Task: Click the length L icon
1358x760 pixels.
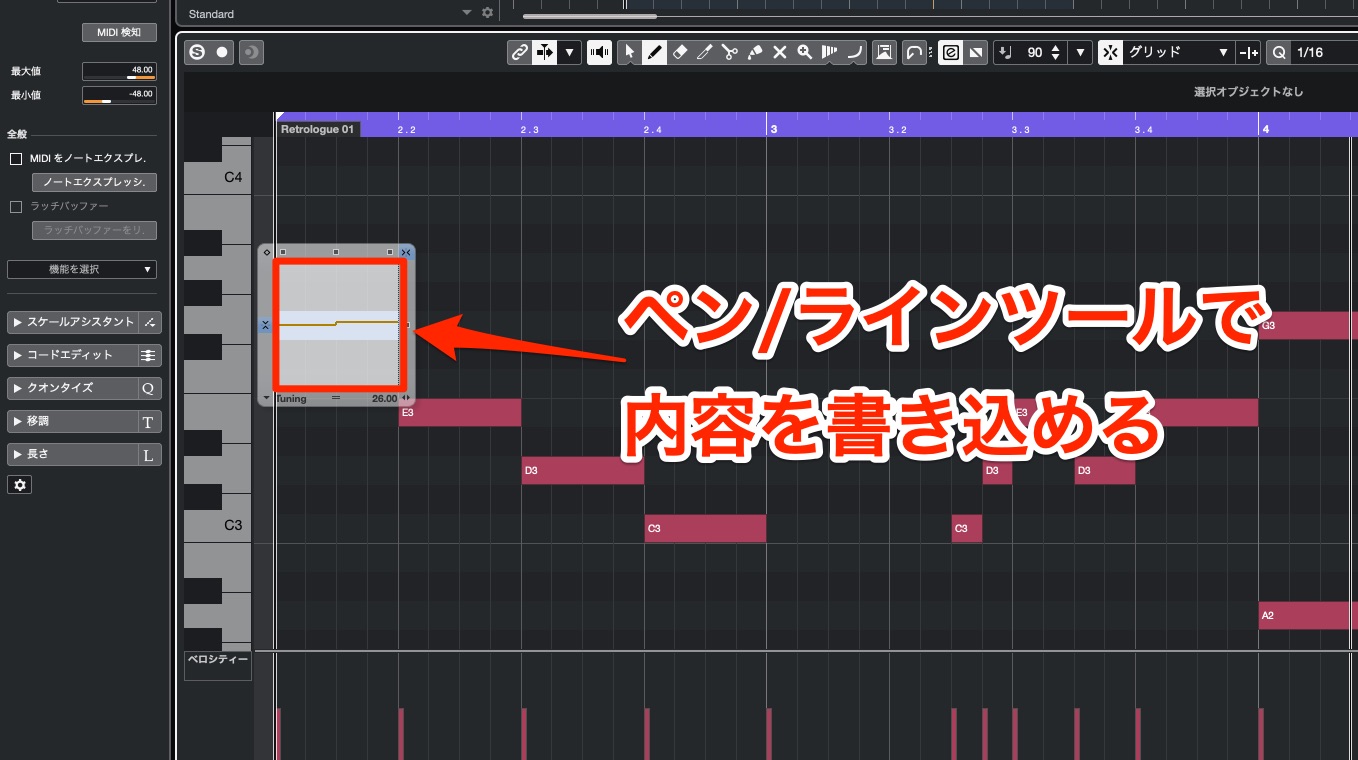Action: coord(148,454)
